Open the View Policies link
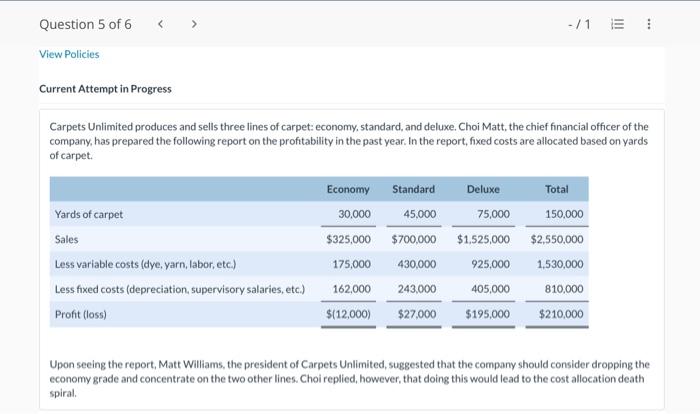This screenshot has width=700, height=414. (x=69, y=54)
